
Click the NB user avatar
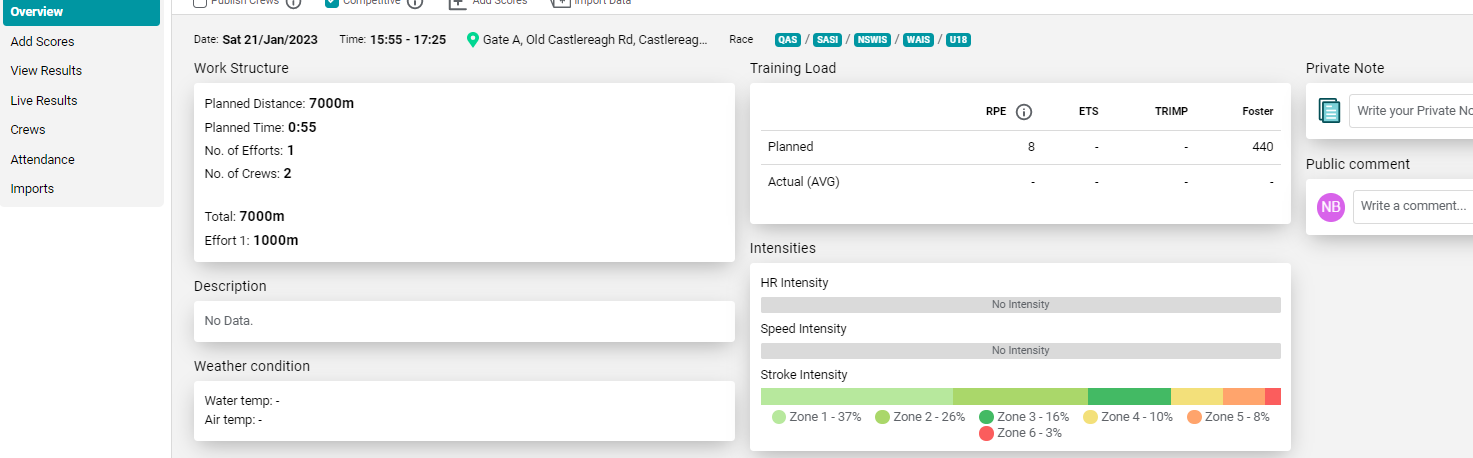click(x=1331, y=207)
